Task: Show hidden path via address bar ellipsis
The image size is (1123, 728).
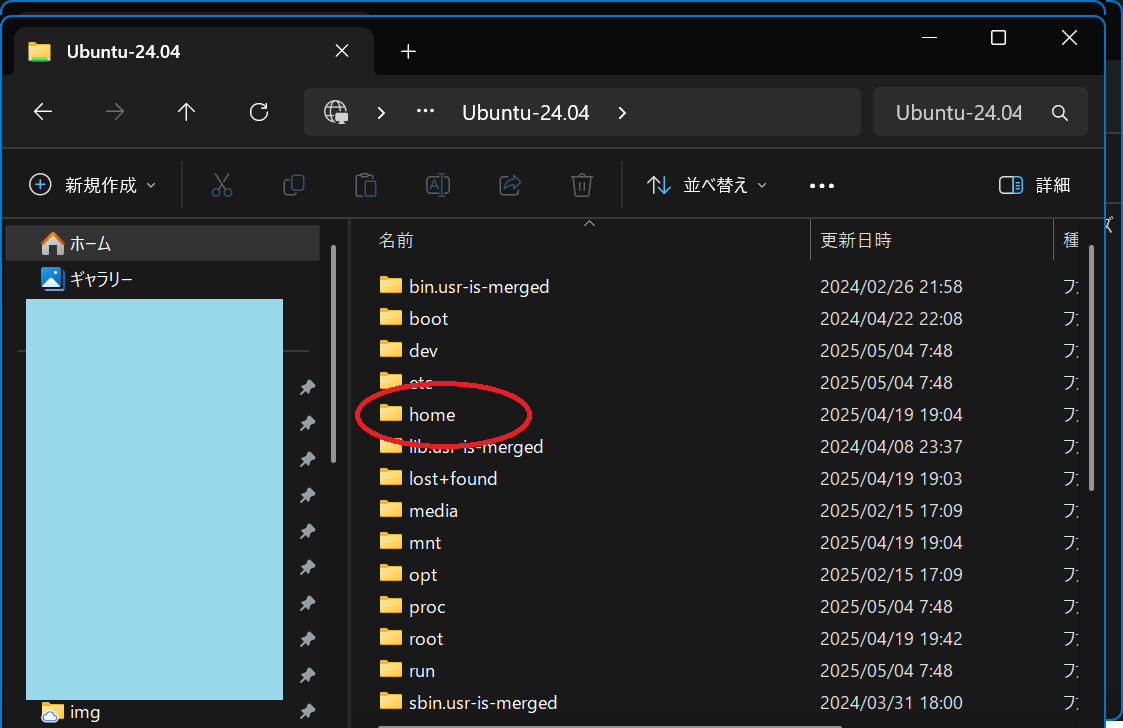Action: 425,111
